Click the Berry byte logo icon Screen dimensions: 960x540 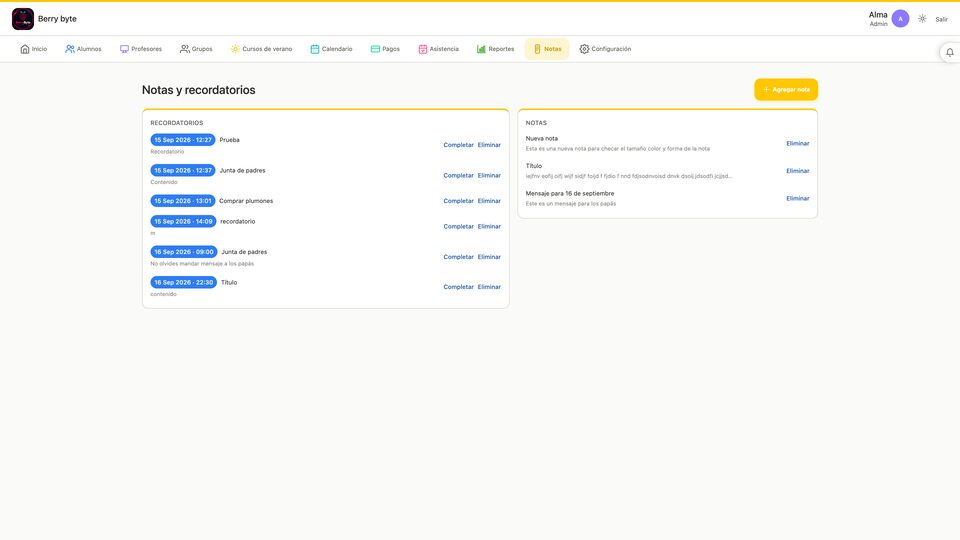point(23,19)
